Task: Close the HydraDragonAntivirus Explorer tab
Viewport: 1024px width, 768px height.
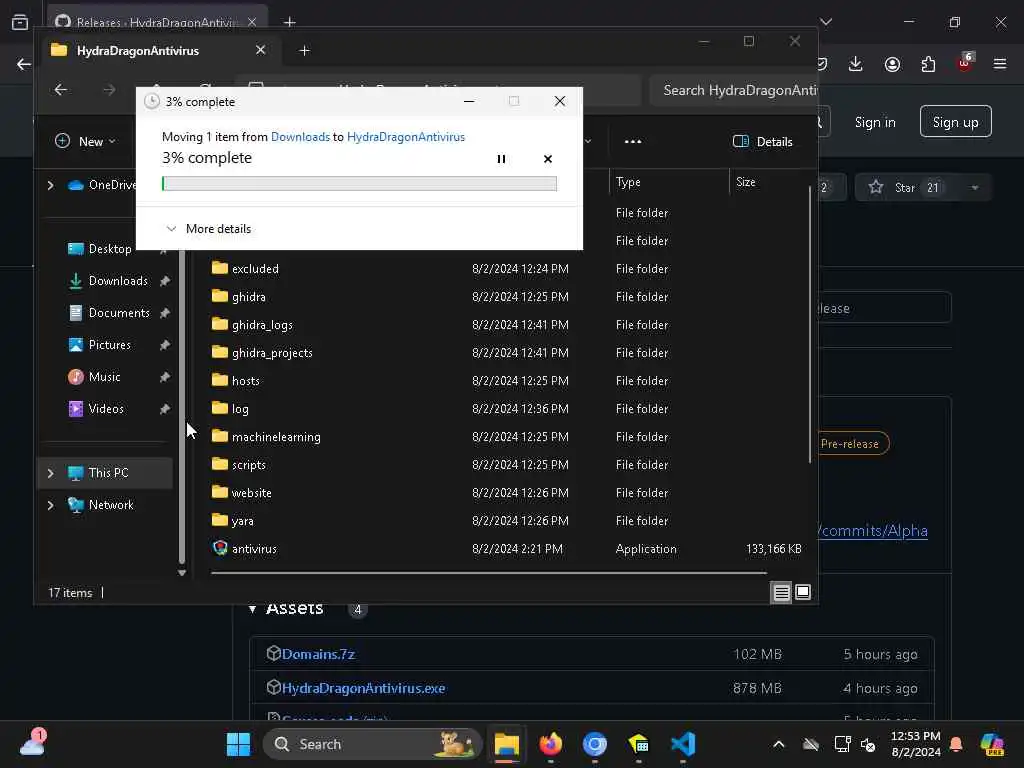Action: (x=261, y=50)
